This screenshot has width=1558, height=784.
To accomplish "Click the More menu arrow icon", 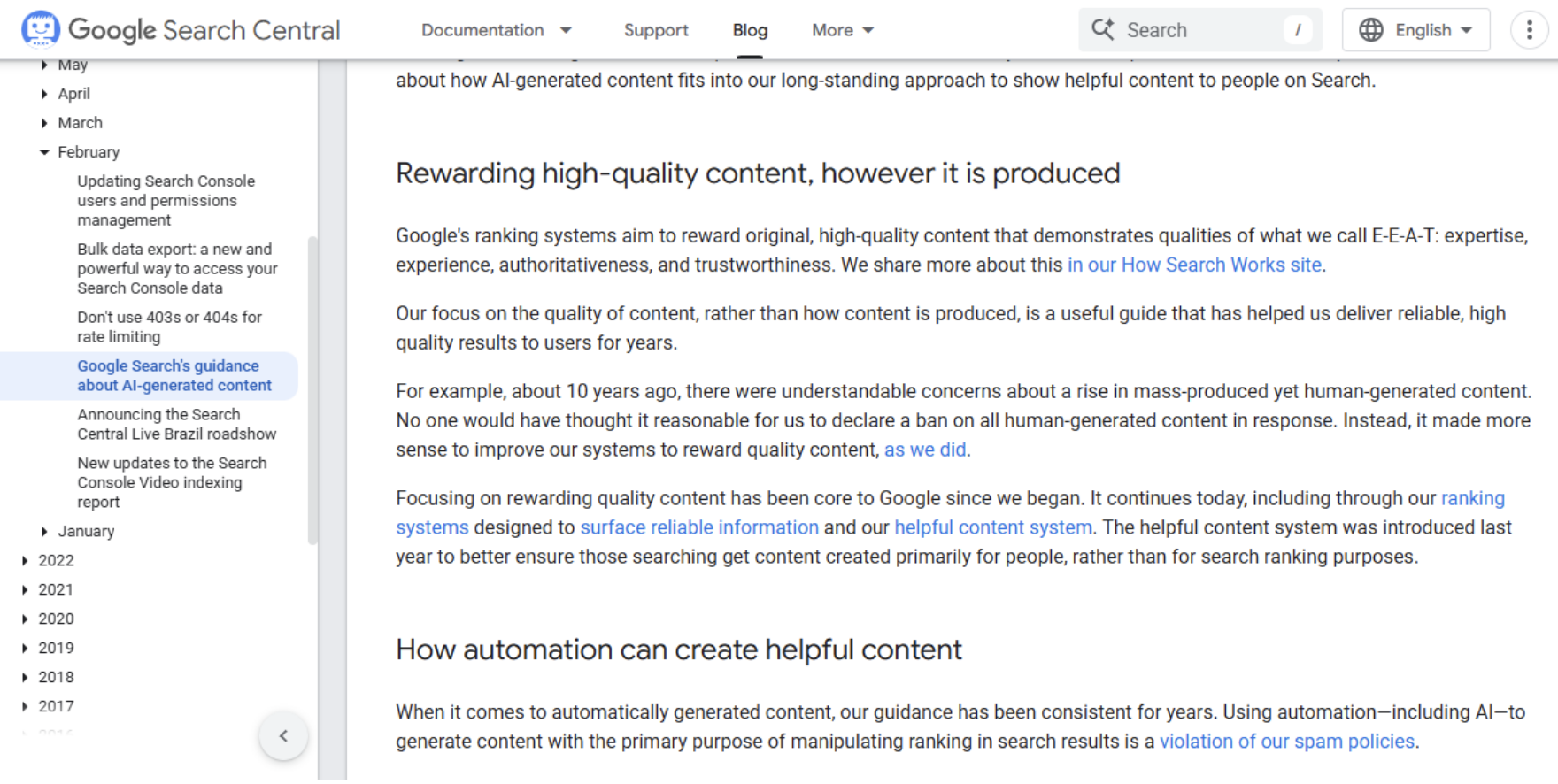I will (x=868, y=29).
